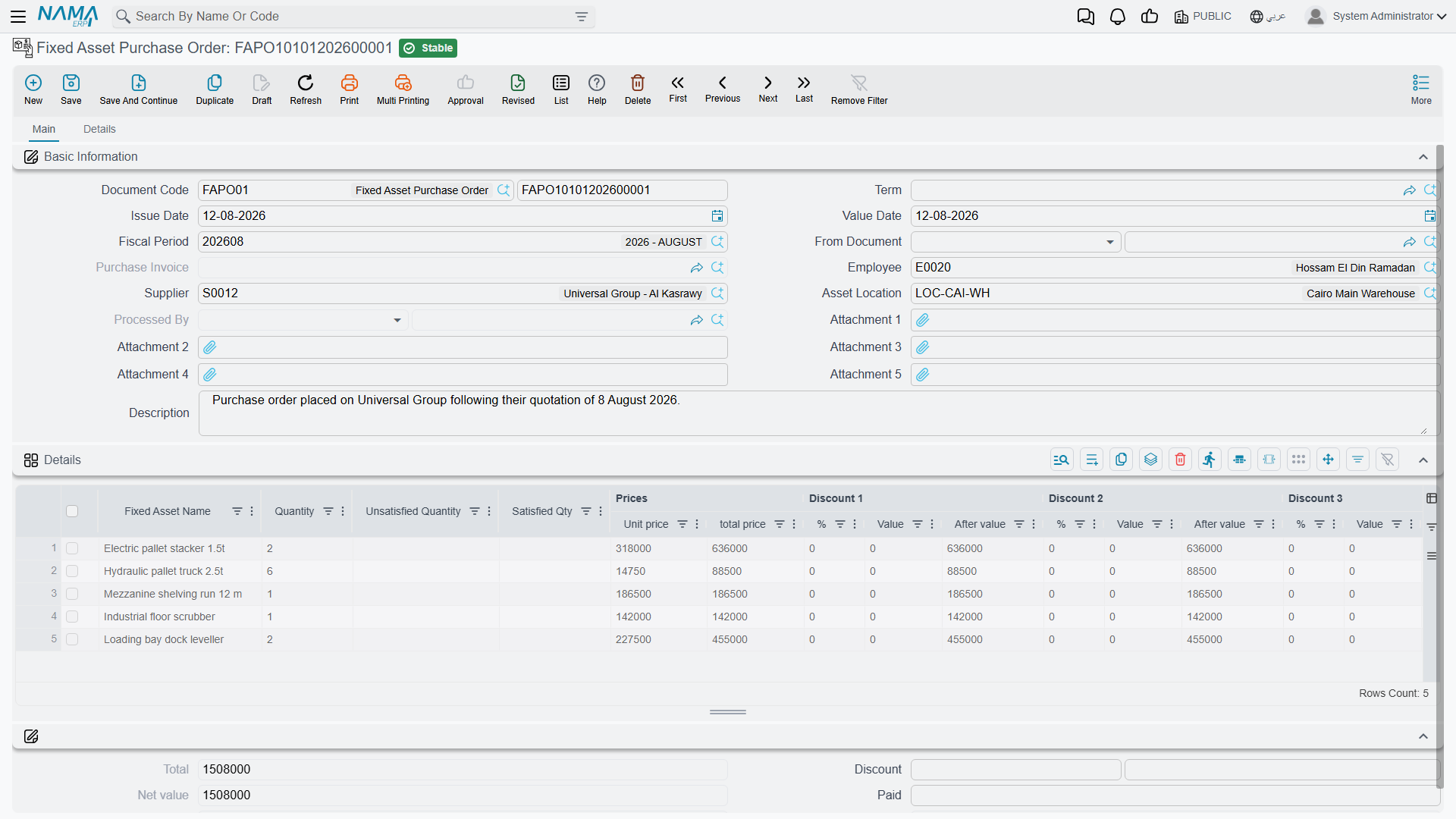
Task: Duplicate this purchase order
Action: click(215, 89)
